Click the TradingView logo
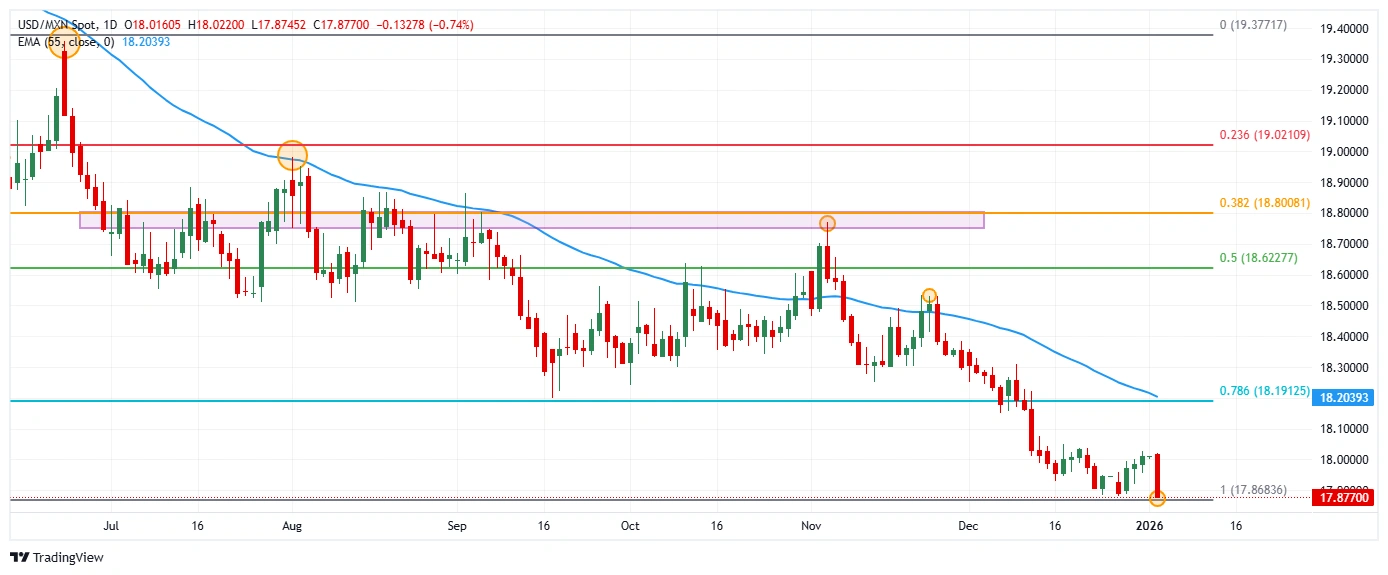Viewport: 1388px width, 575px height. pos(56,557)
